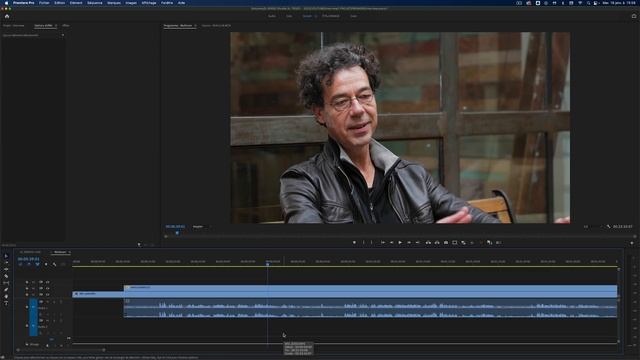The width and height of the screenshot is (640, 360).
Task: Step back one frame
Action: [x=391, y=242]
